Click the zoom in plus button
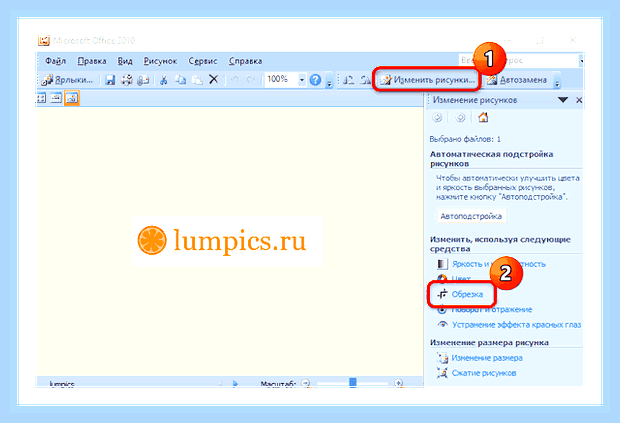This screenshot has height=423, width=620. pos(399,383)
